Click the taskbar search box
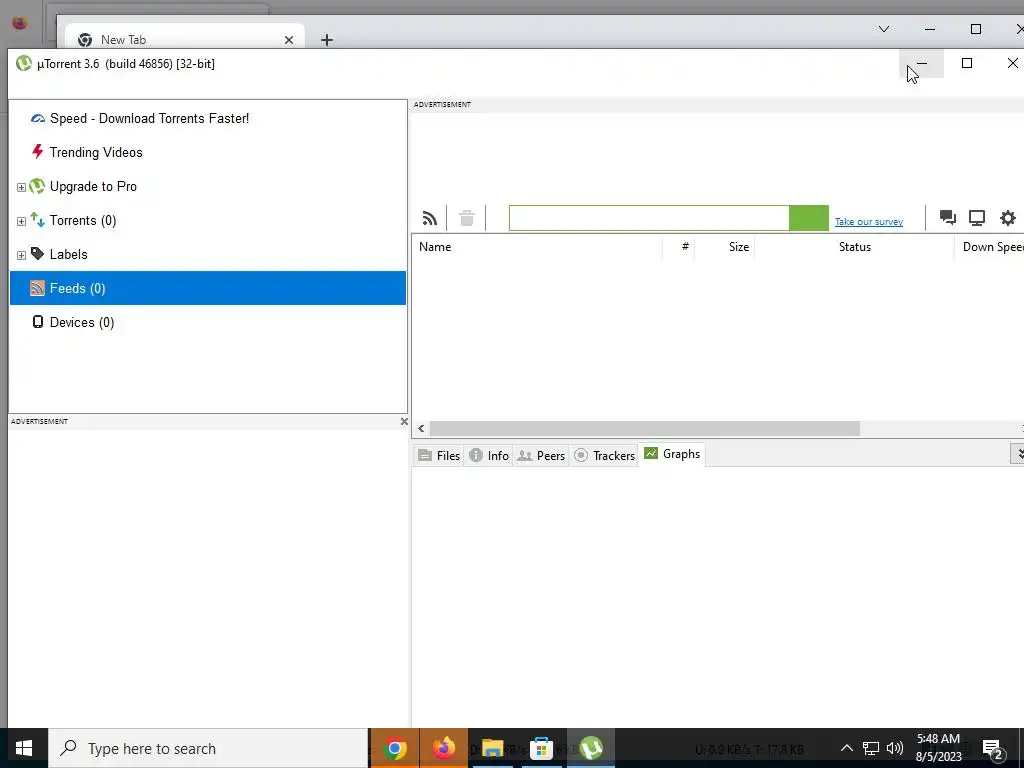This screenshot has width=1024, height=768. pyautogui.click(x=208, y=748)
